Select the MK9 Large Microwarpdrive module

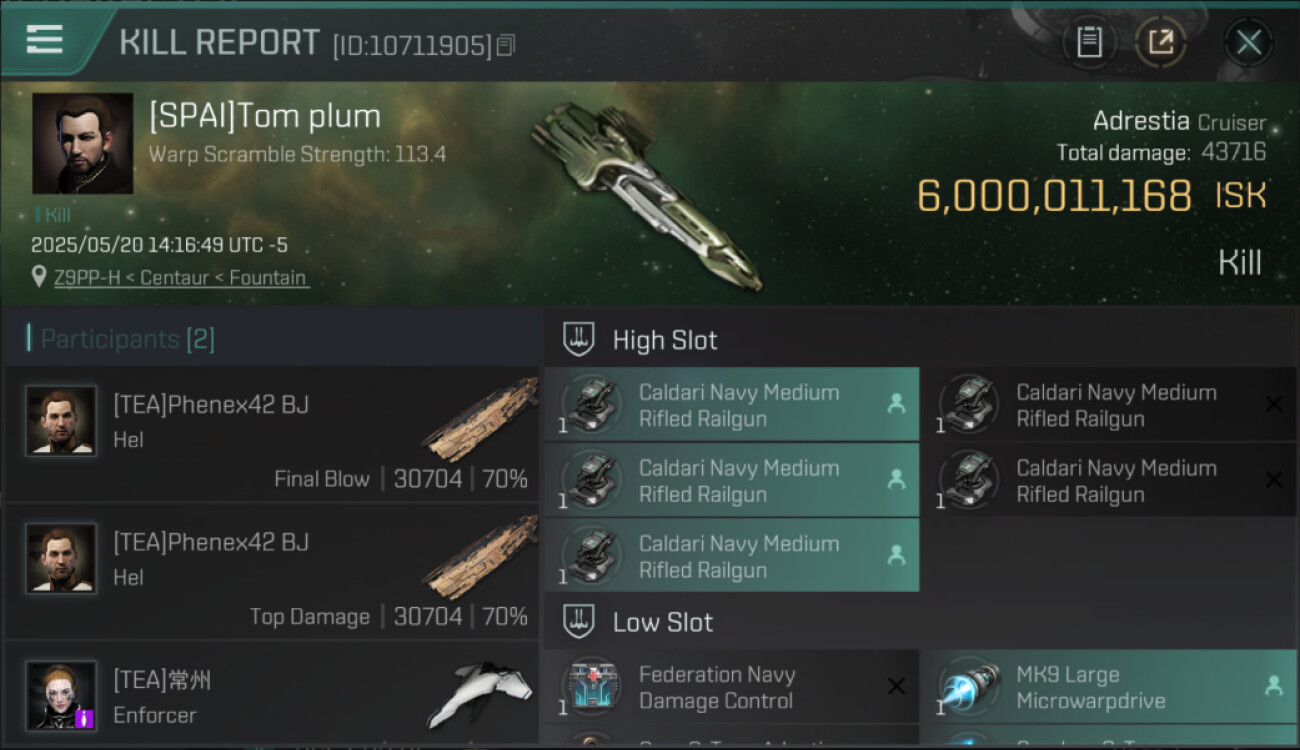(x=1090, y=688)
